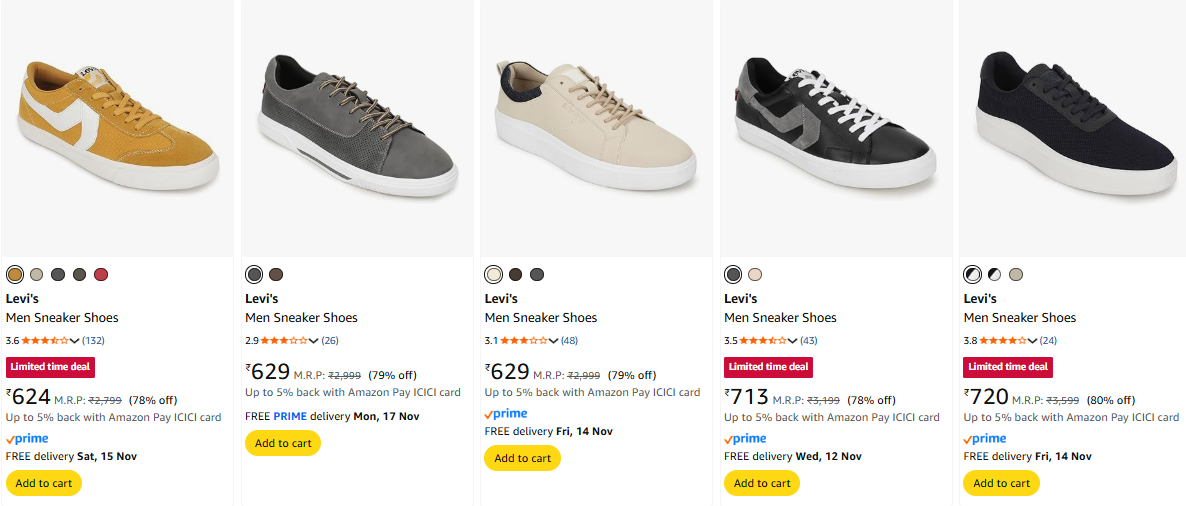Screen dimensions: 1186x506
Task: Click the Prime logo under the ₹624 sneaker
Action: click(x=27, y=439)
